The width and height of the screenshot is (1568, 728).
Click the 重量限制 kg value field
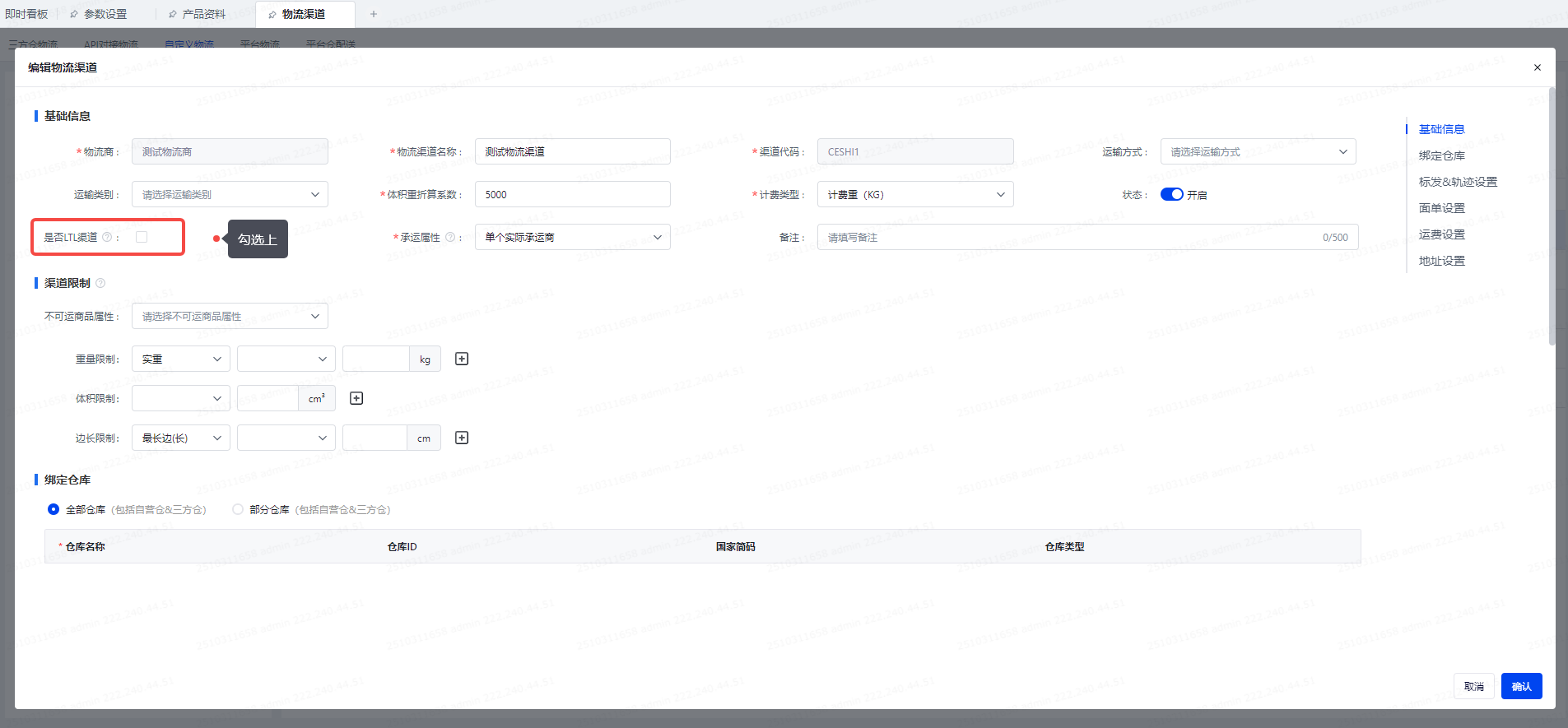[375, 359]
